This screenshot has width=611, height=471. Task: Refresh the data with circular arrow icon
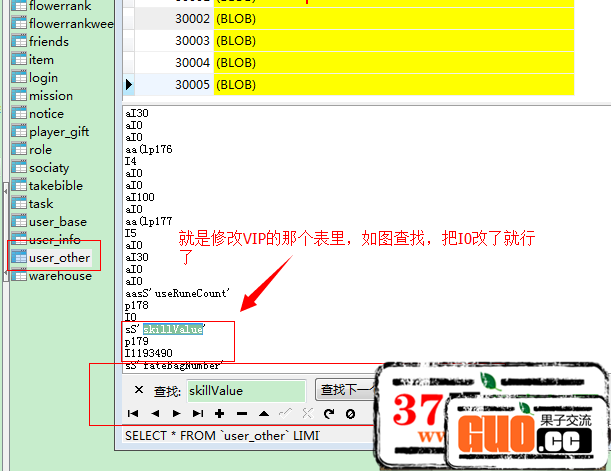(x=328, y=414)
